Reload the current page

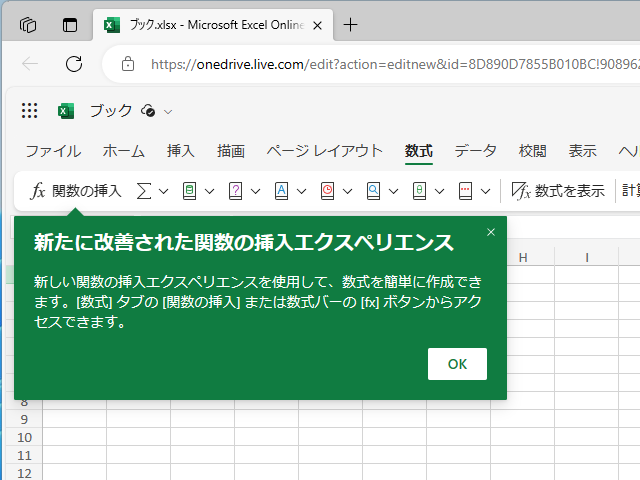pyautogui.click(x=74, y=64)
